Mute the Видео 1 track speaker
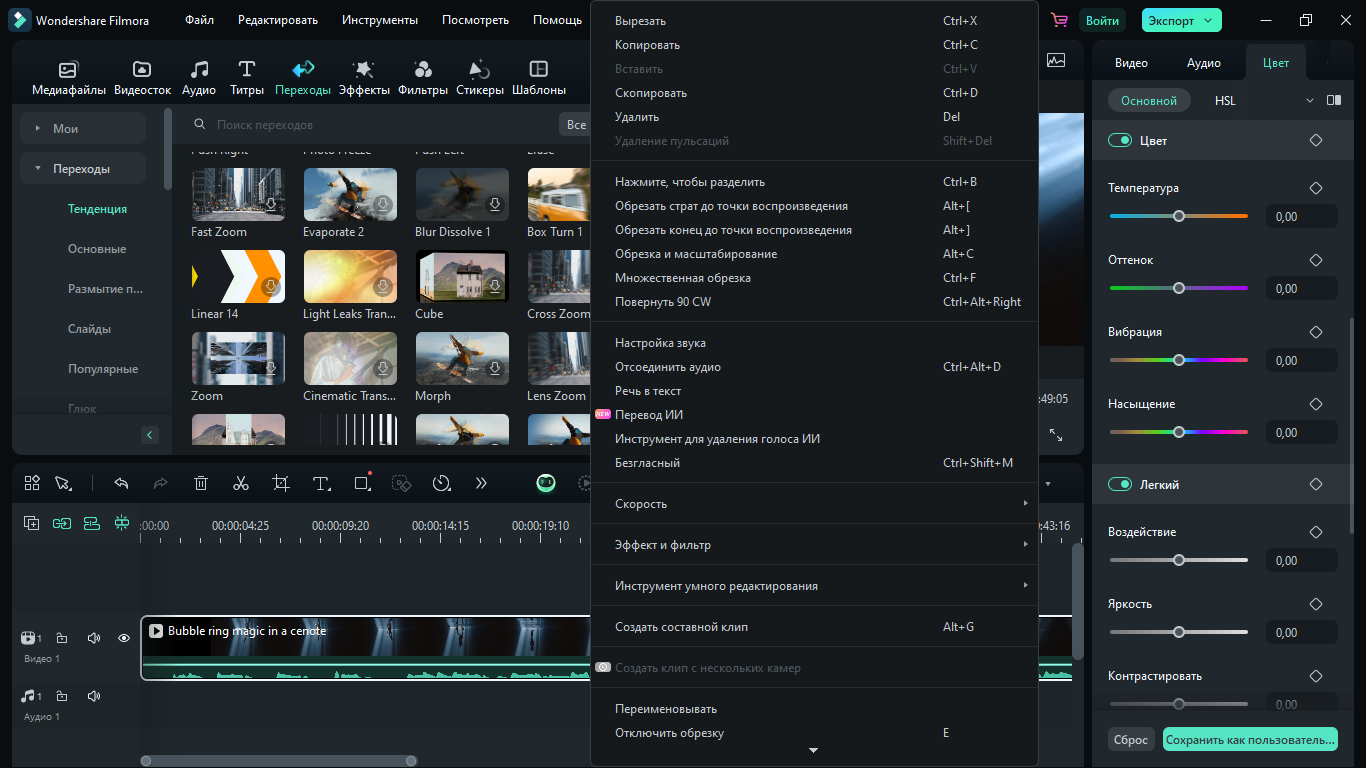The height and width of the screenshot is (768, 1366). [93, 638]
